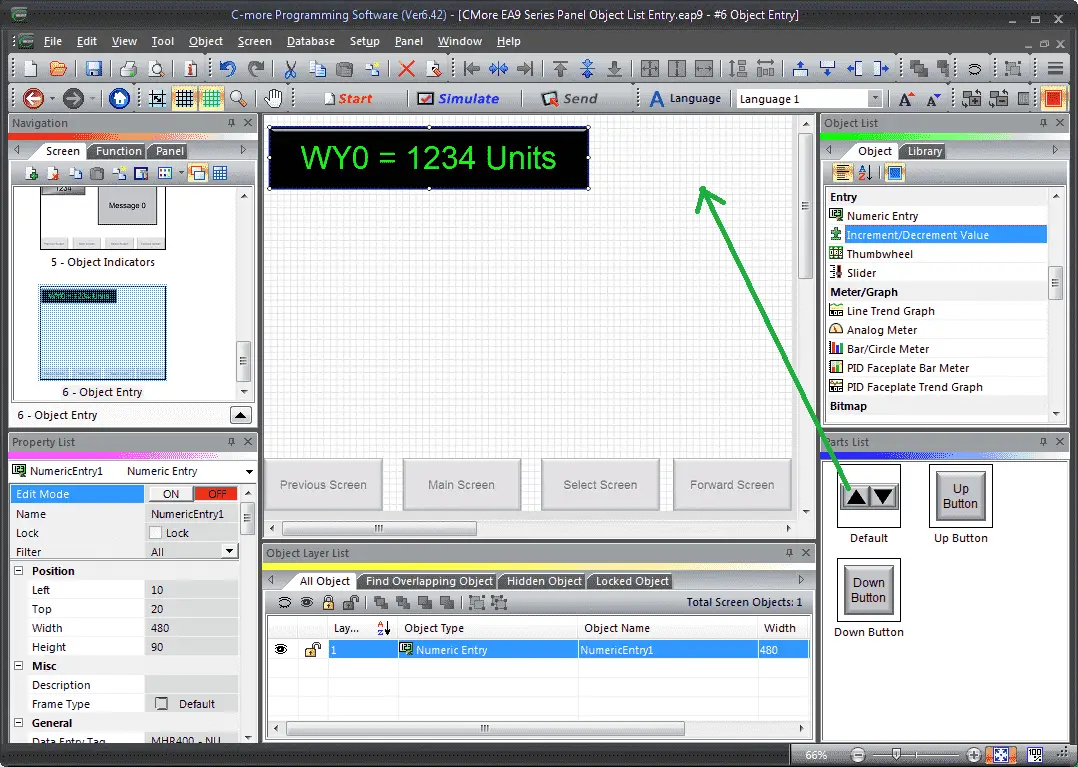Viewport: 1078px width, 767px height.
Task: Click the Print icon in the toolbar
Action: coord(128,69)
